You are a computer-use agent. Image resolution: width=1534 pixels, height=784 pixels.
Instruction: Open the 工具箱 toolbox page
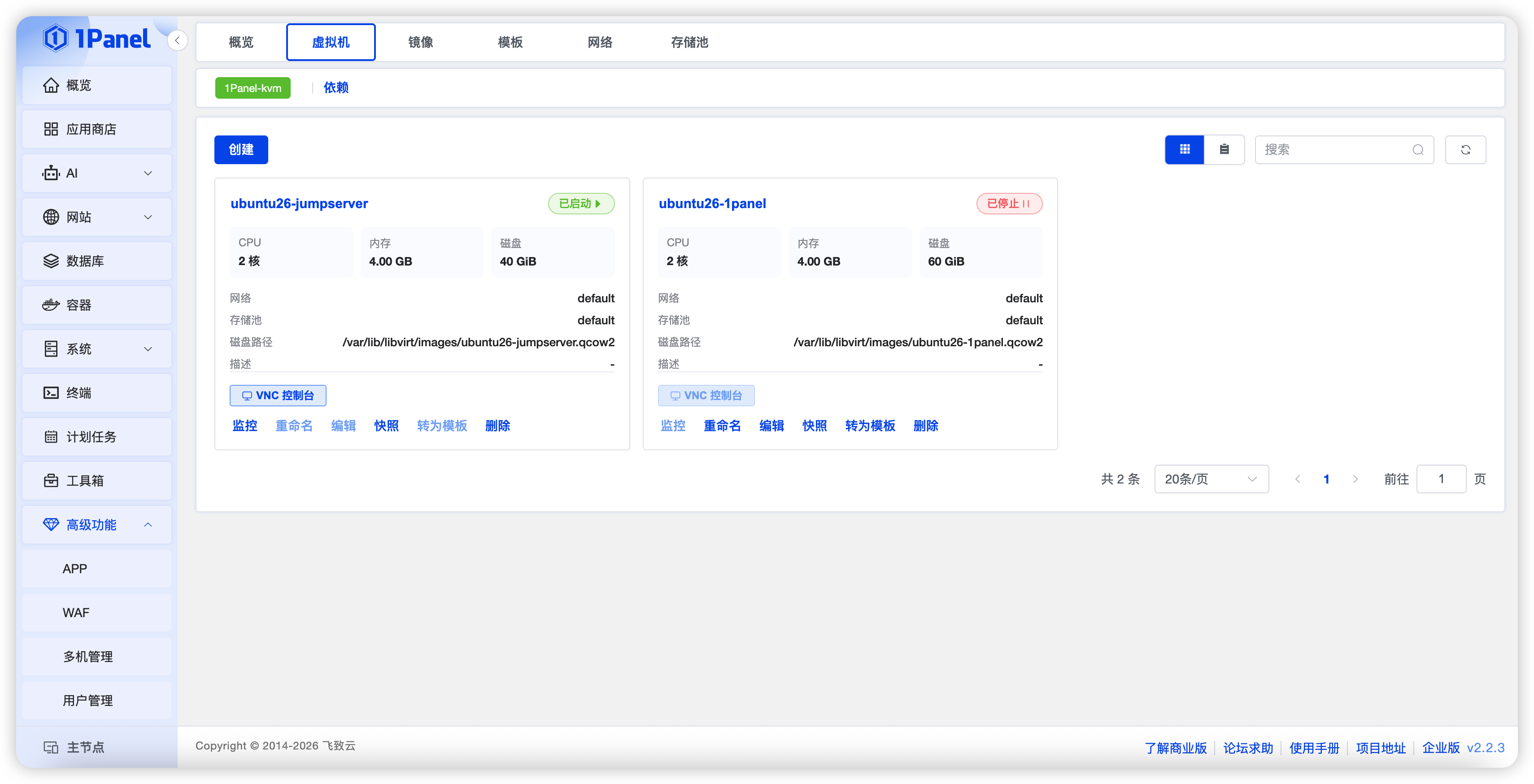[97, 481]
